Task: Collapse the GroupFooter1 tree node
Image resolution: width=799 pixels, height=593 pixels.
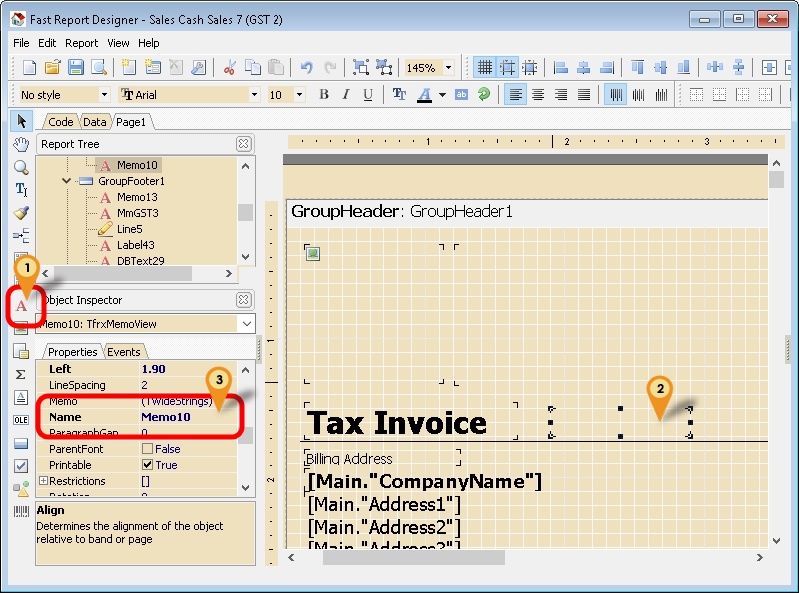Action: (x=66, y=181)
